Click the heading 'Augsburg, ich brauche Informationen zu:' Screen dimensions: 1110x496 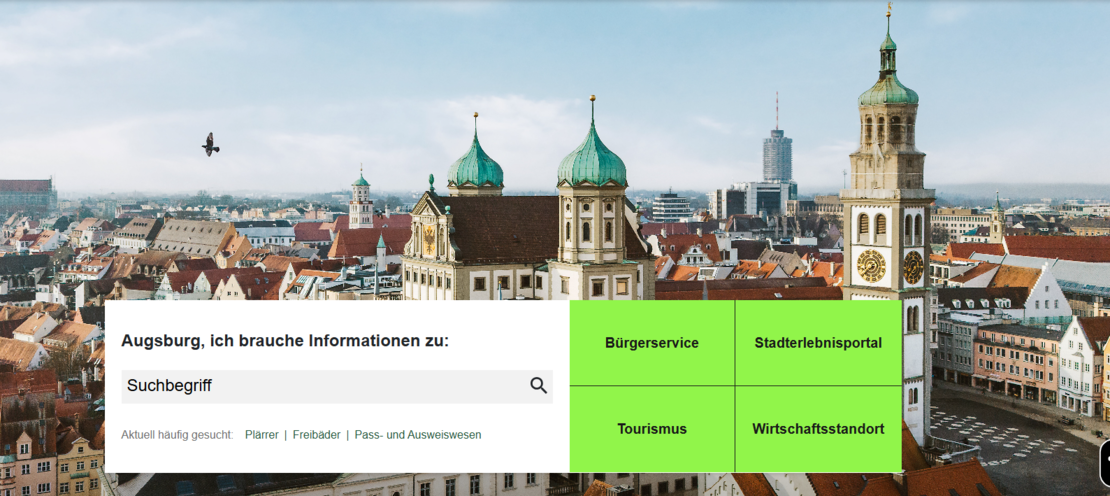pos(285,341)
